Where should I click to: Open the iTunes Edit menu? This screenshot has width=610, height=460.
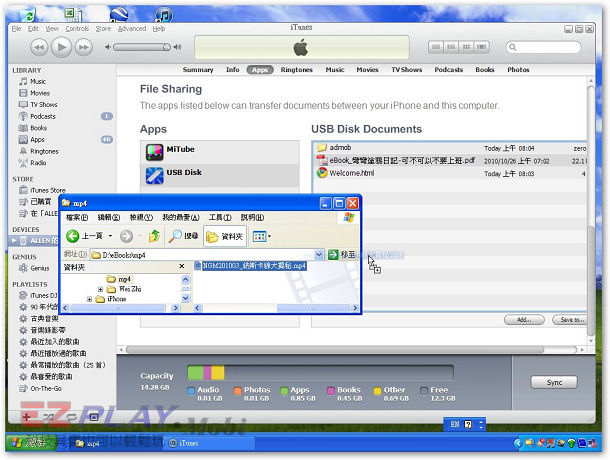[33, 28]
